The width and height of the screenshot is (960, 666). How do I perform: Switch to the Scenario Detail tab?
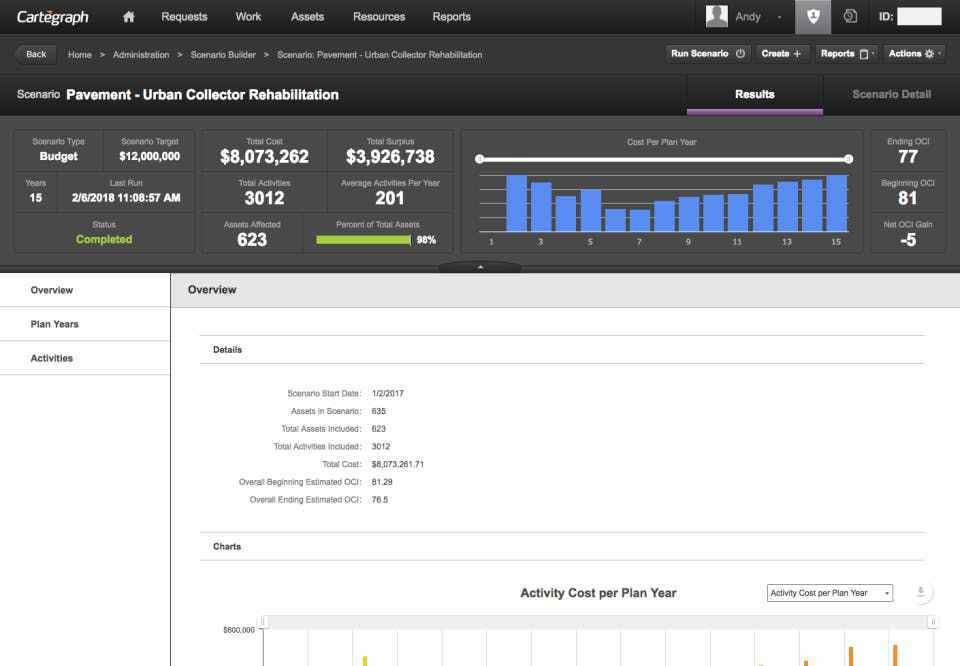(889, 94)
